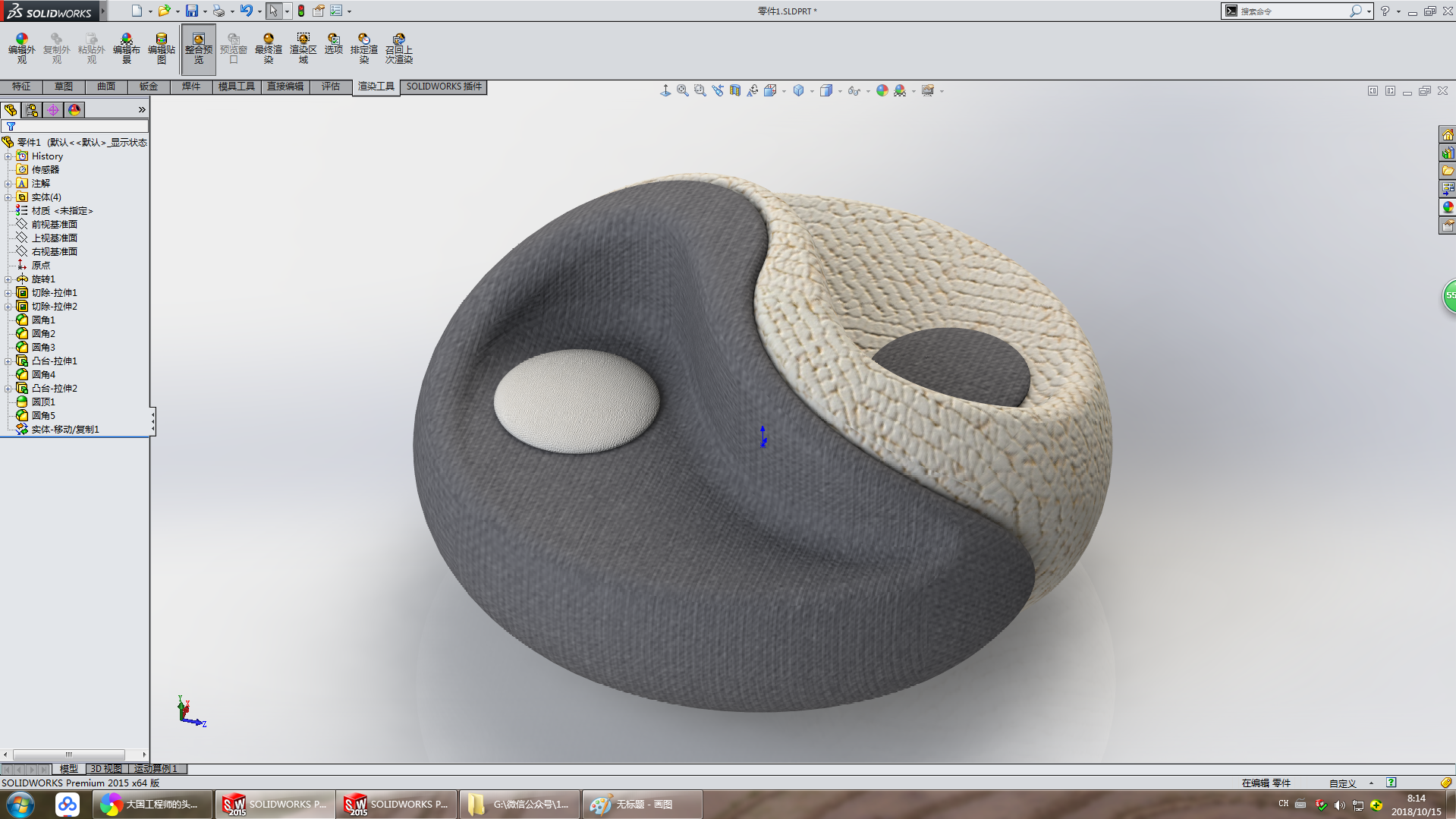Image resolution: width=1456 pixels, height=819 pixels.
Task: Open the Design Library task pane tab
Action: pos(1448,153)
